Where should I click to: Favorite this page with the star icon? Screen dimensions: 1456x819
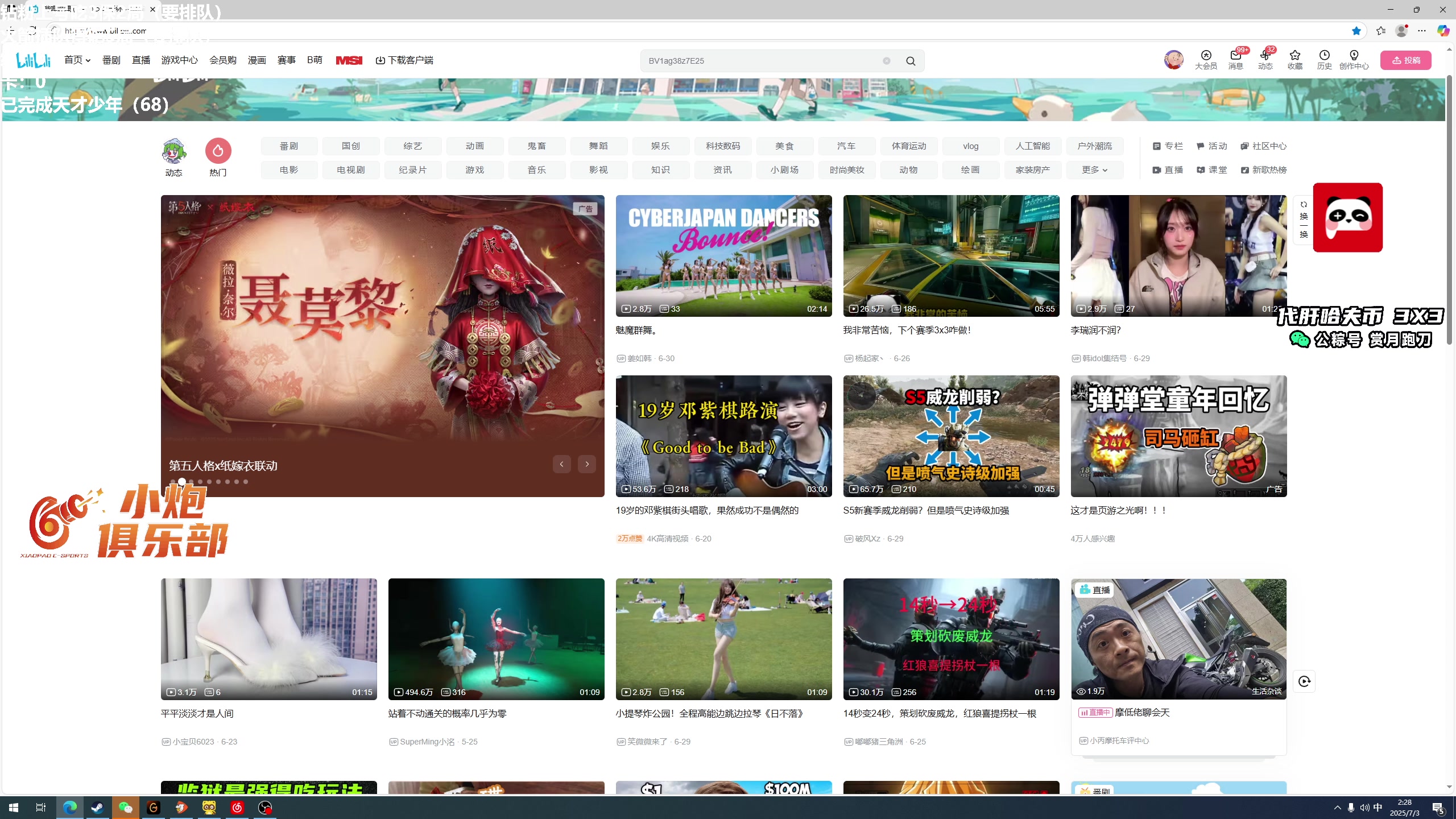pyautogui.click(x=1356, y=31)
